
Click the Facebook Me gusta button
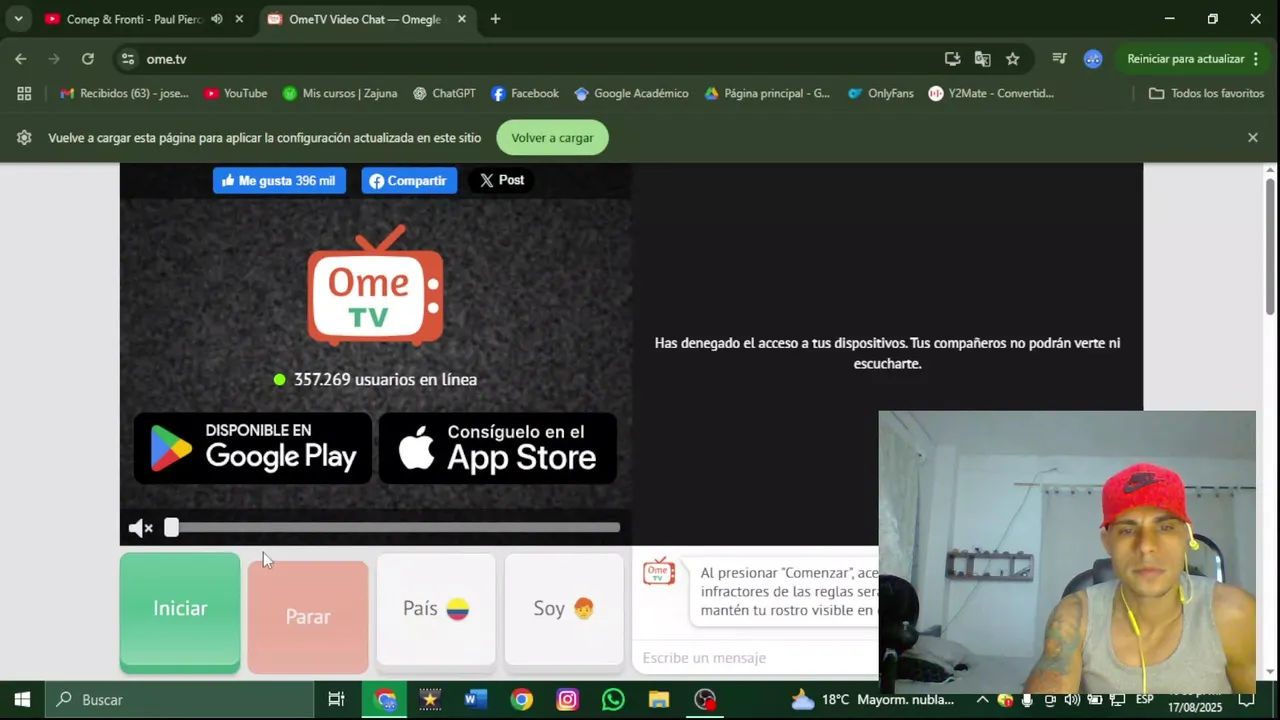pos(279,181)
